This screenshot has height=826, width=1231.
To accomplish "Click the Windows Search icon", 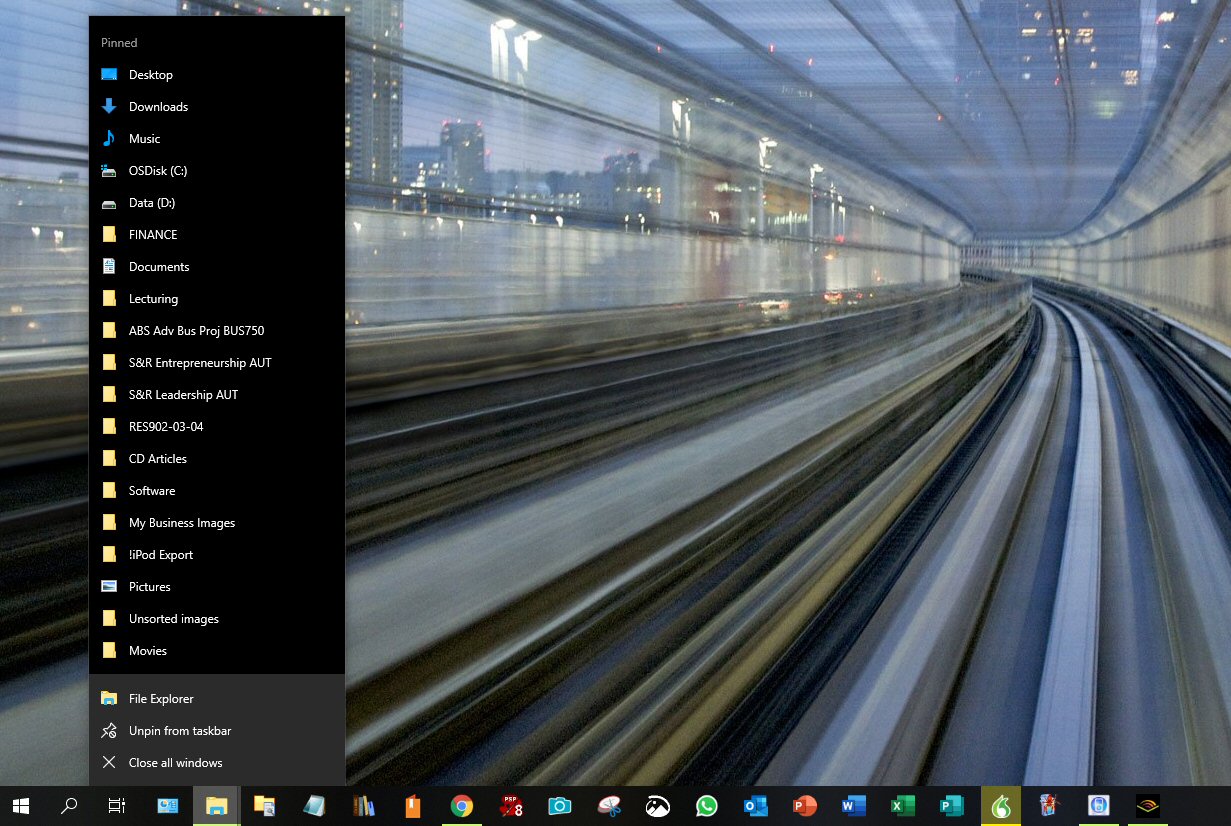I will pos(69,806).
